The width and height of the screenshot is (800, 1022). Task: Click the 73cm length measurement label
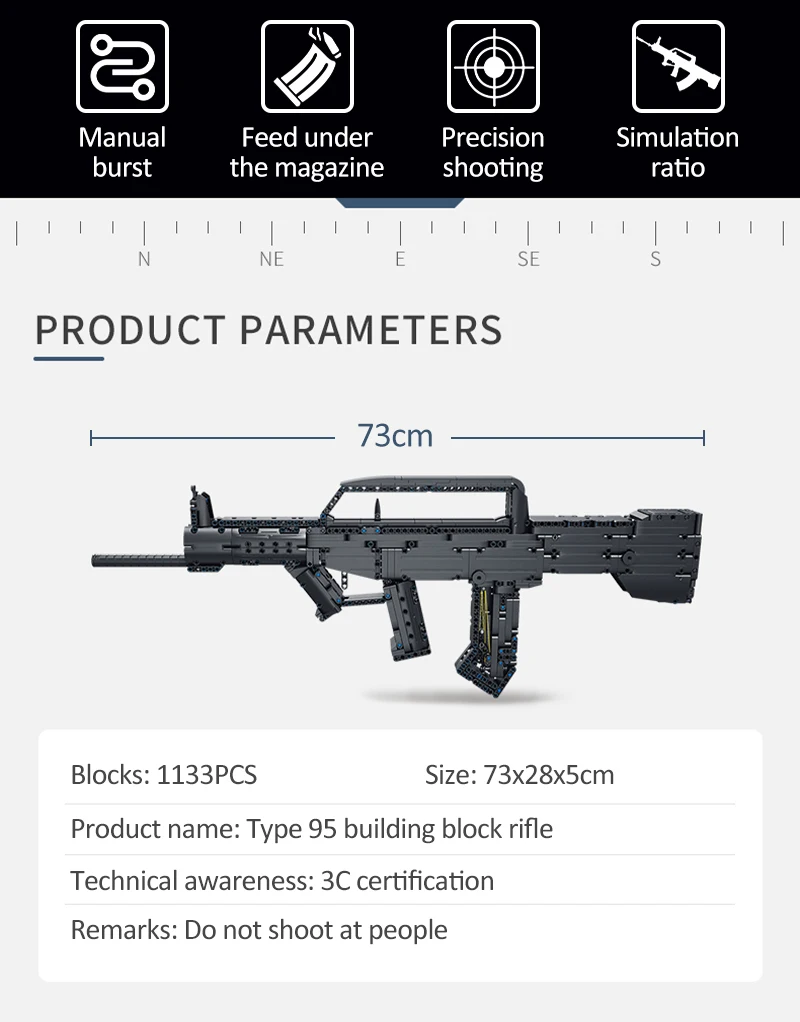click(395, 436)
